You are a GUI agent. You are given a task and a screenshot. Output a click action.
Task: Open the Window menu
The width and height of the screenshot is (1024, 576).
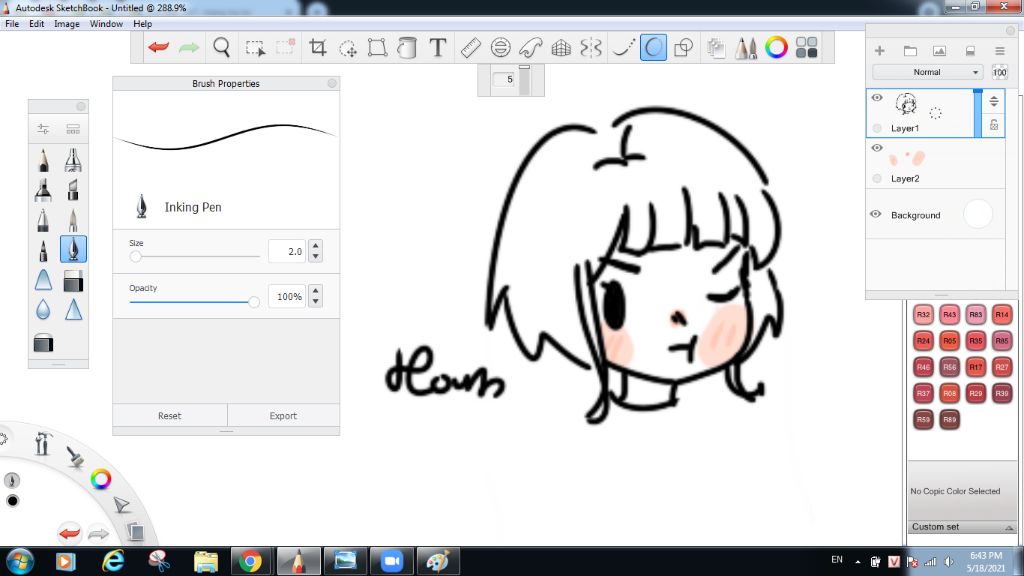coord(106,24)
